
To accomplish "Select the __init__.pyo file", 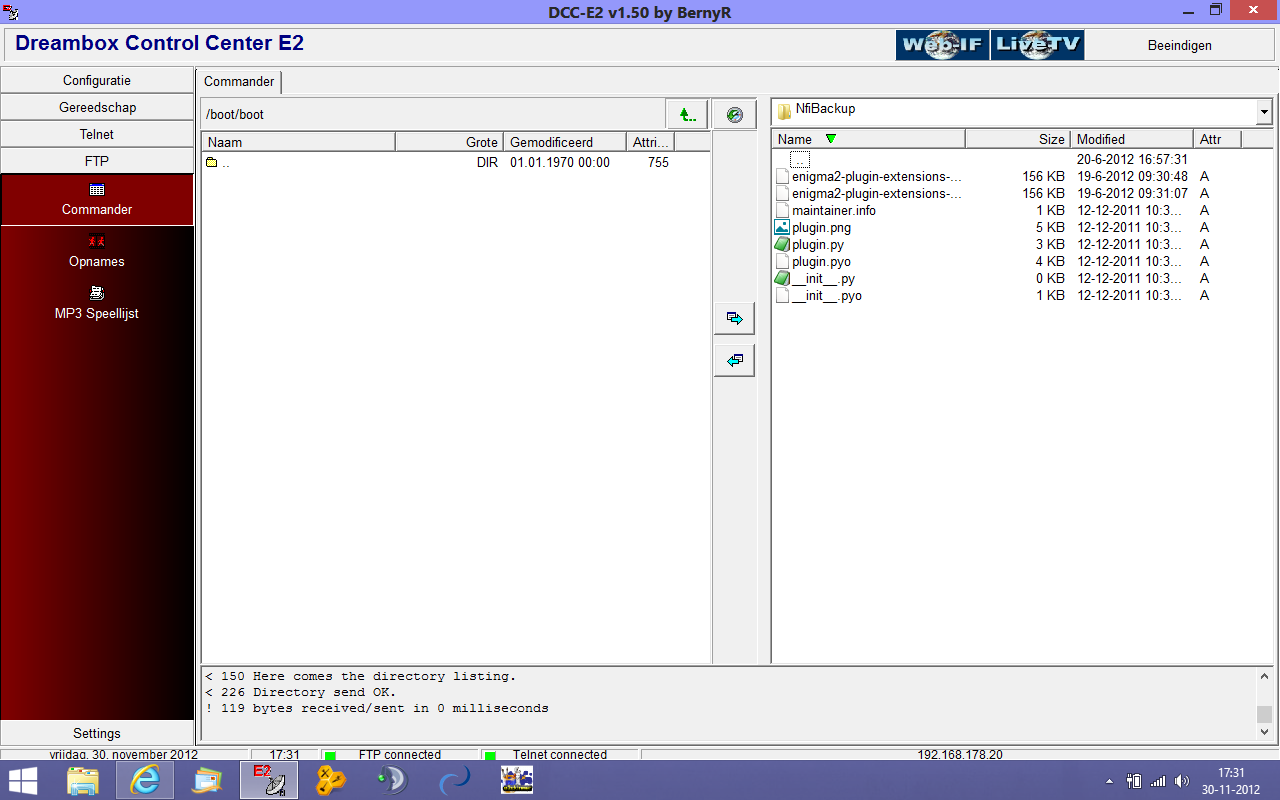I will click(827, 295).
